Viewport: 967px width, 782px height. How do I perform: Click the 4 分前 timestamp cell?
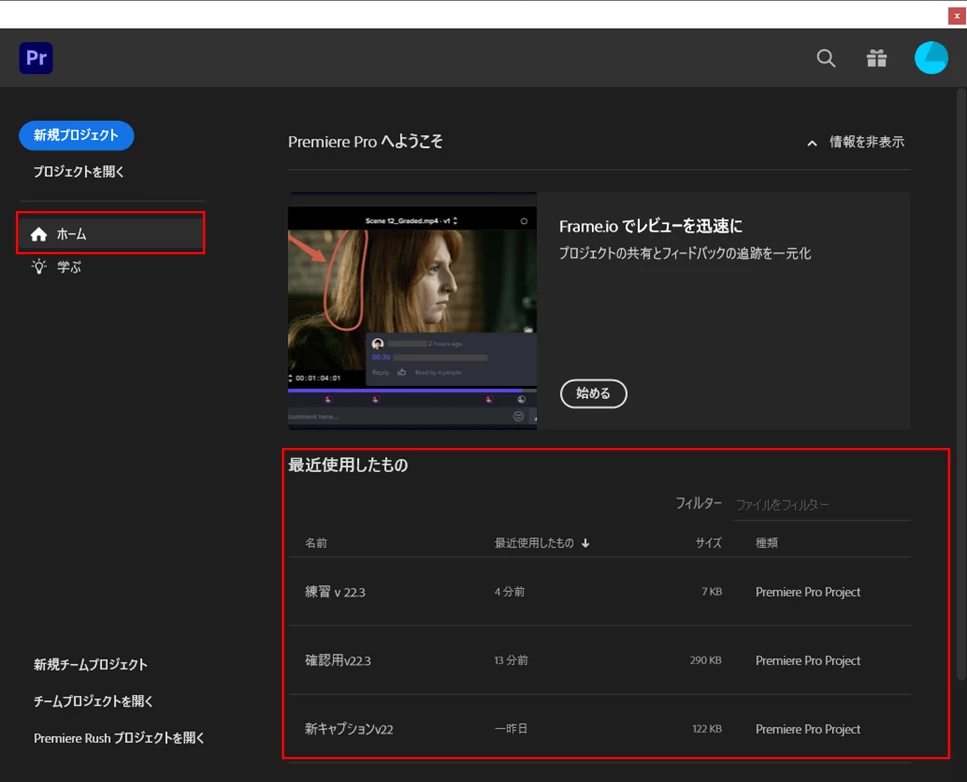[509, 592]
